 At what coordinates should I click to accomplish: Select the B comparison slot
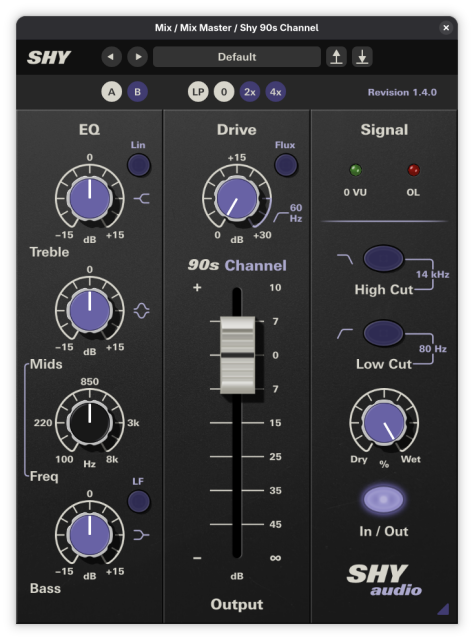pos(137,92)
